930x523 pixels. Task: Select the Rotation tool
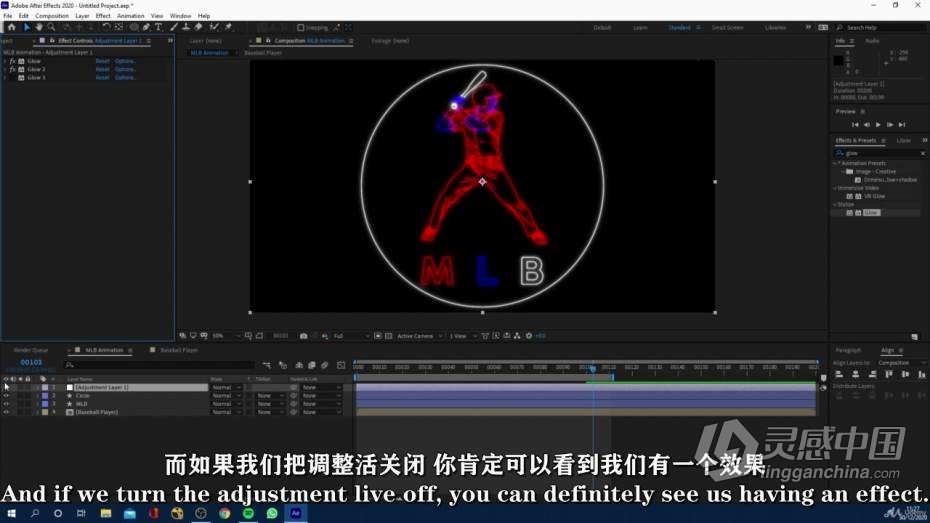(x=106, y=27)
